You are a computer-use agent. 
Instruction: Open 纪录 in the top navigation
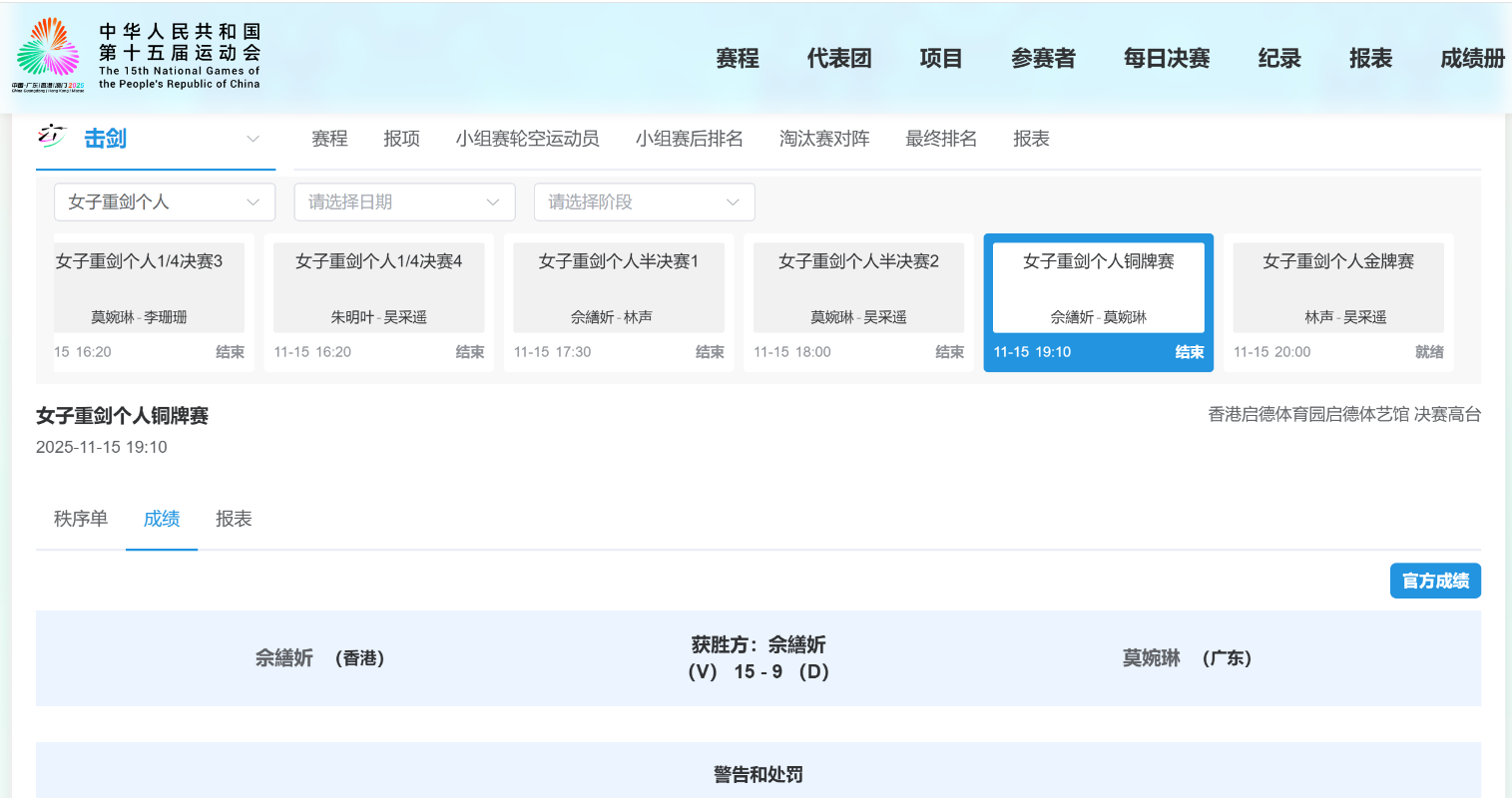coord(1278,59)
